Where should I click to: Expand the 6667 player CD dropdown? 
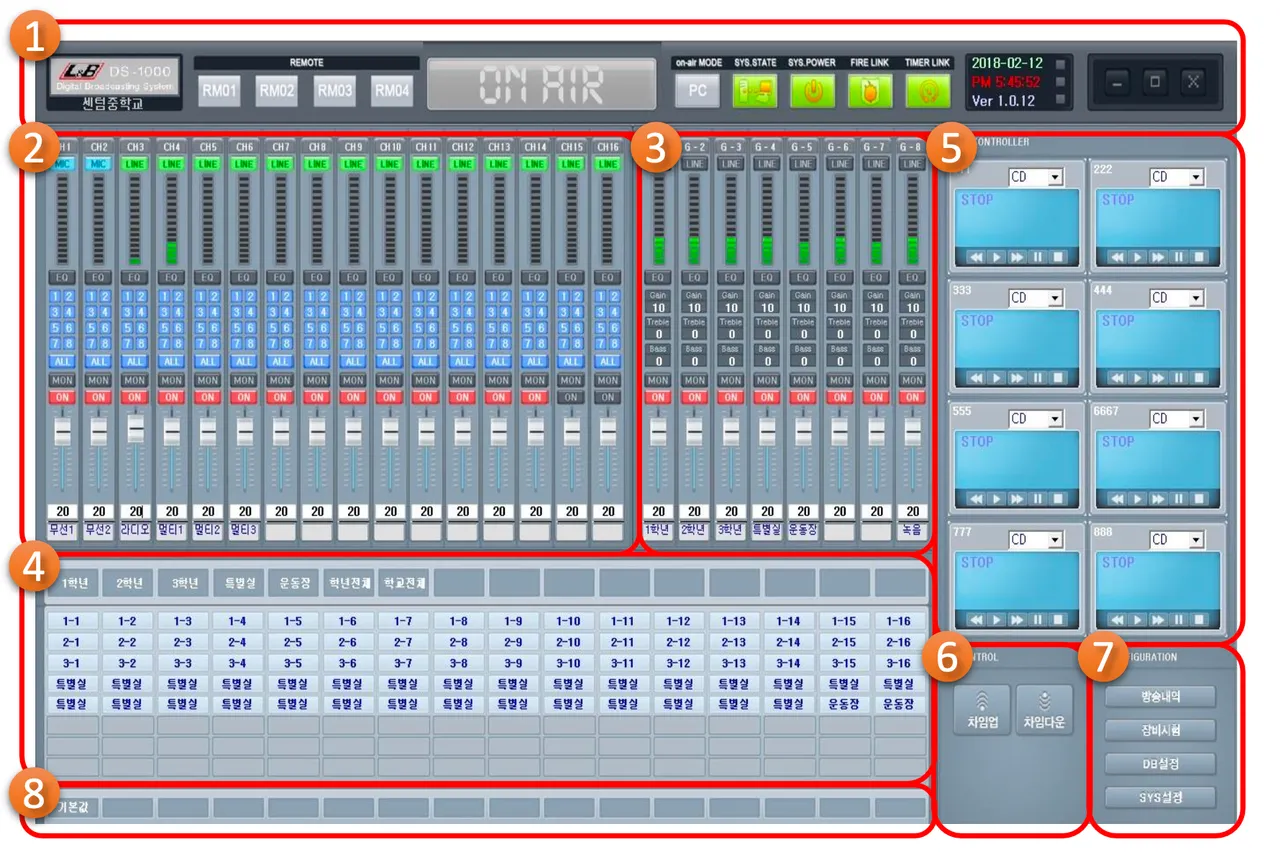tap(1176, 419)
